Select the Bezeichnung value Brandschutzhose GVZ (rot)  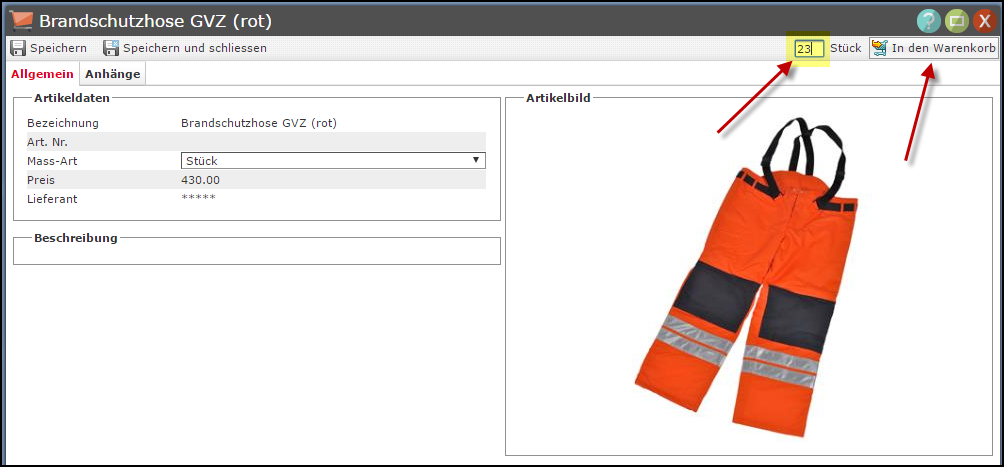point(259,123)
